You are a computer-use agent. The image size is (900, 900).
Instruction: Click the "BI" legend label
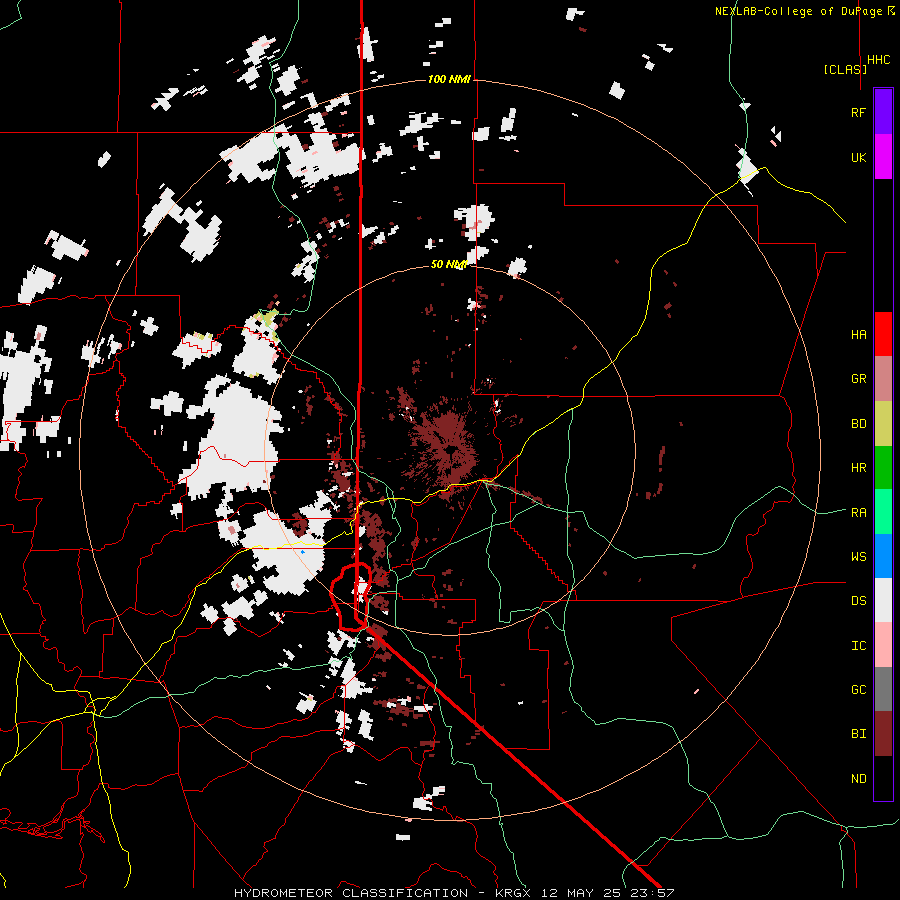[858, 734]
